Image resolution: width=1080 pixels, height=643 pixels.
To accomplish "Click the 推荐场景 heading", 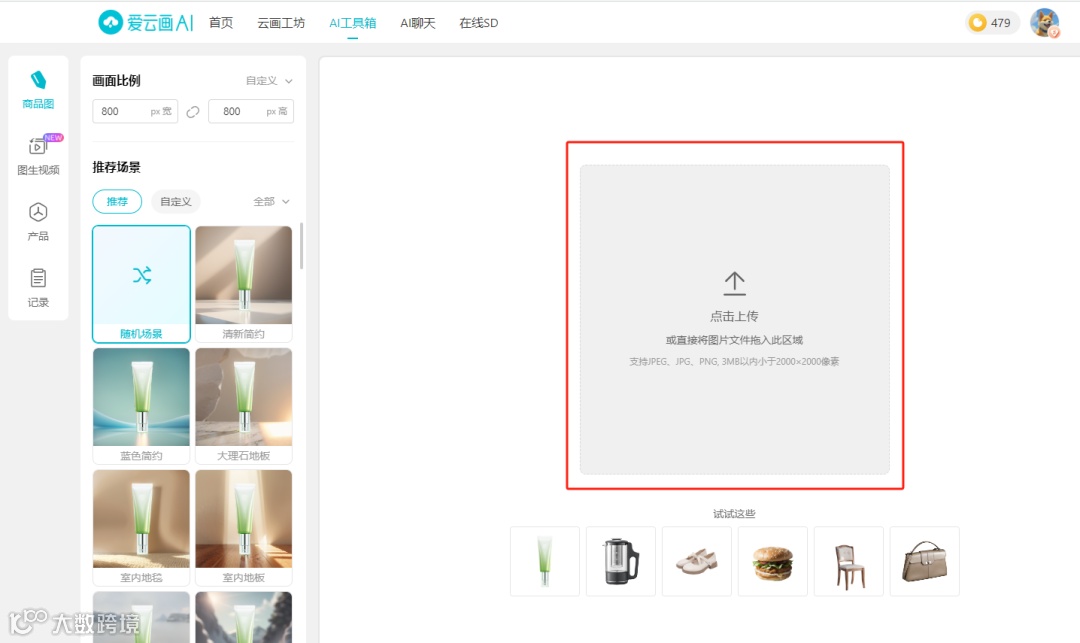I will [x=116, y=167].
